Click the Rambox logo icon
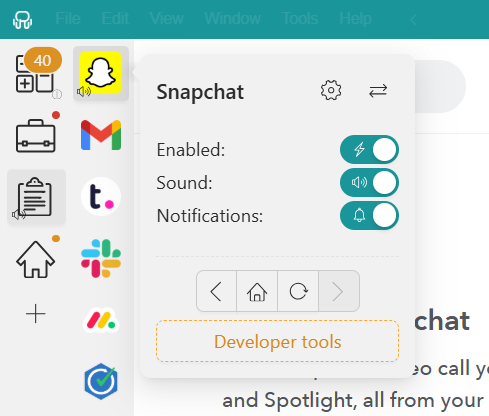 [23, 20]
